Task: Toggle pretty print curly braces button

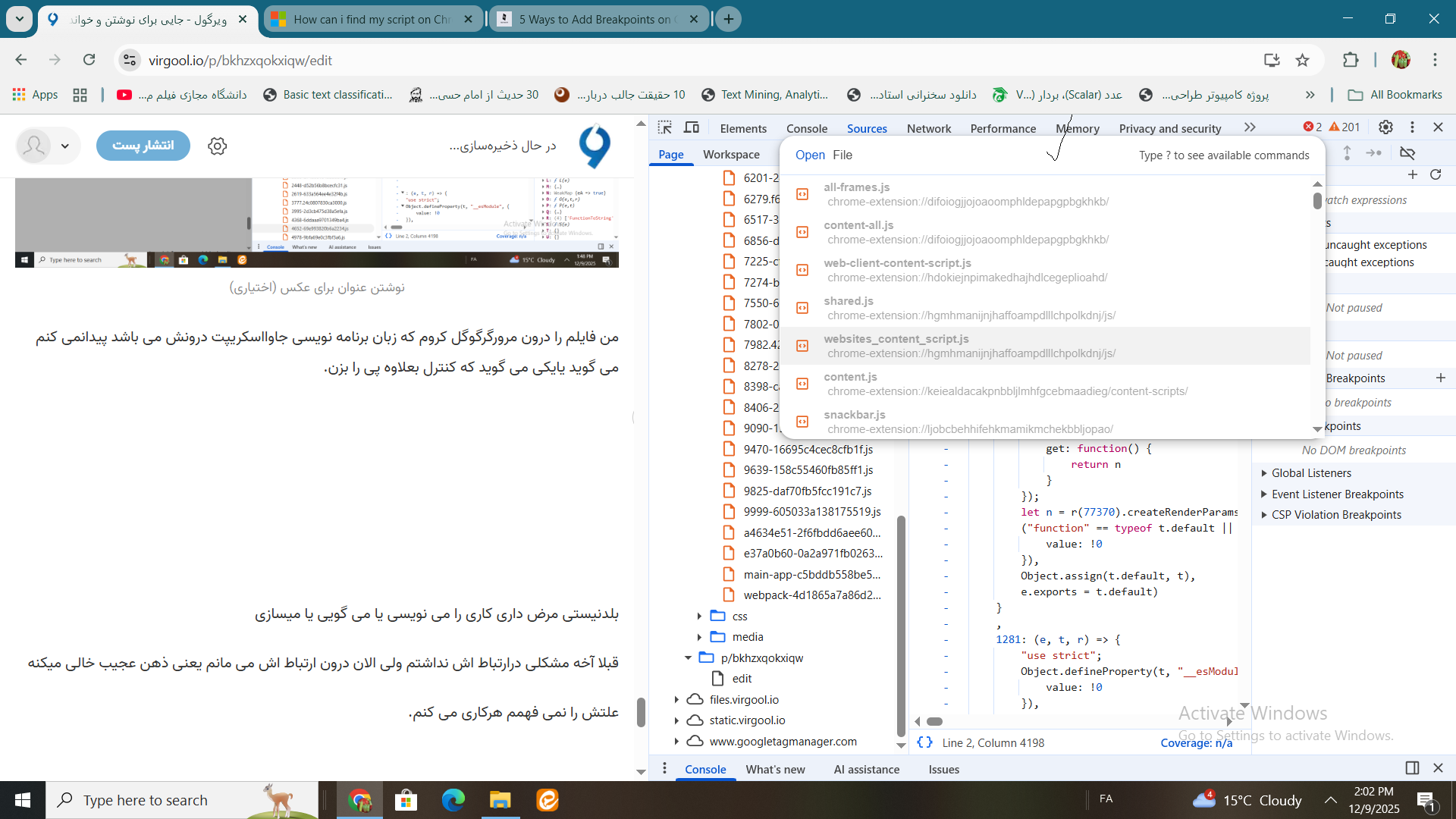Action: pyautogui.click(x=924, y=742)
